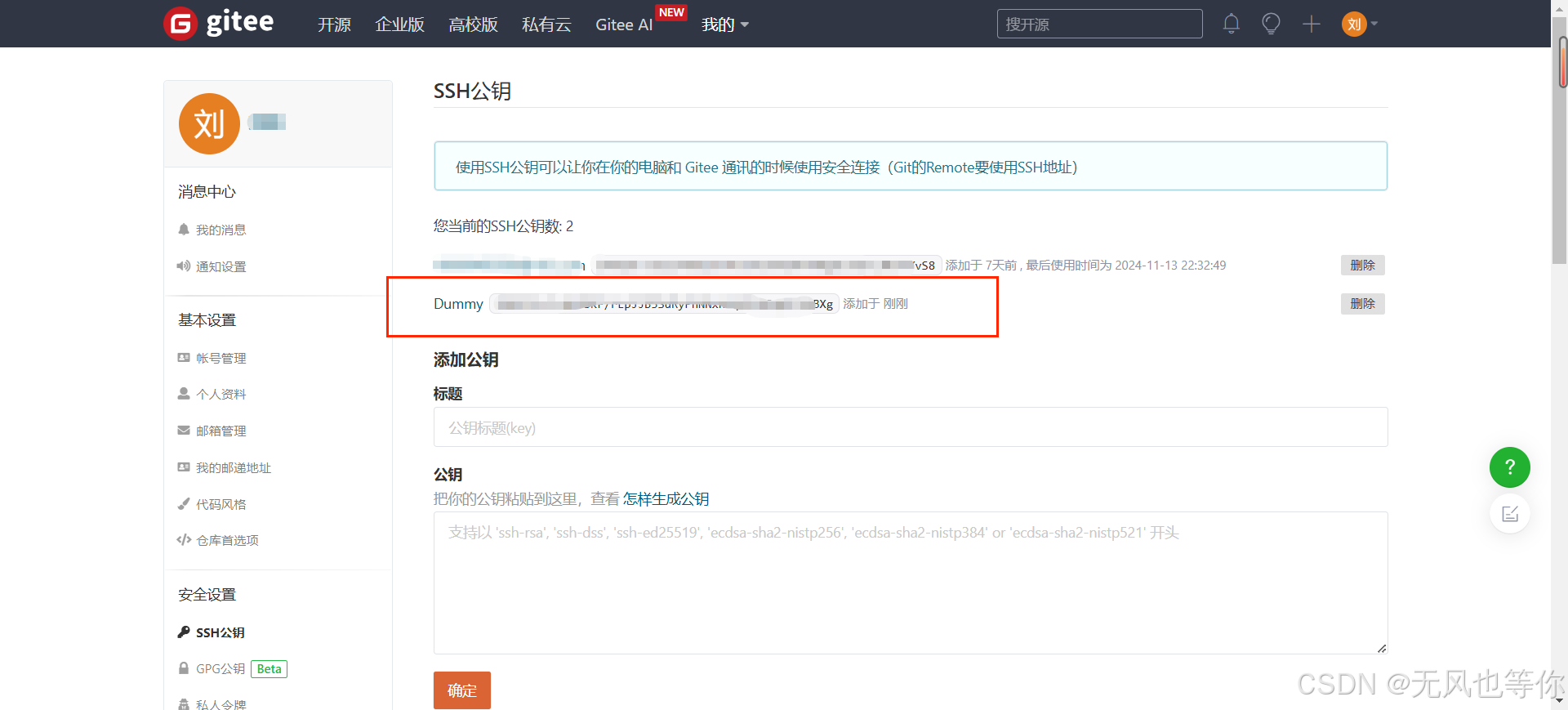Open 帐号管理 settings
Screen dimensions: 1568x710
(x=220, y=358)
